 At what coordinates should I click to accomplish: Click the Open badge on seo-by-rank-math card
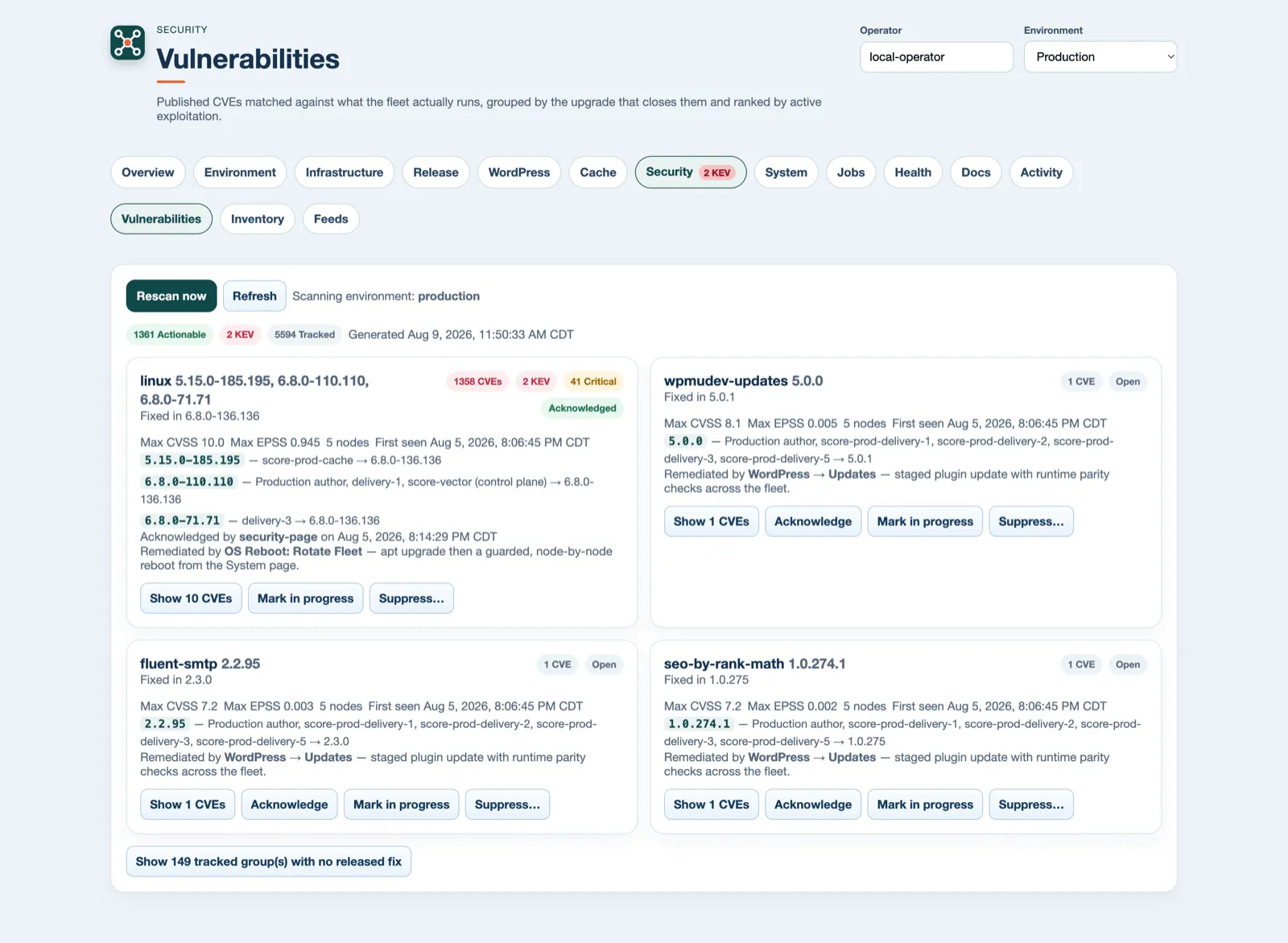point(1127,664)
